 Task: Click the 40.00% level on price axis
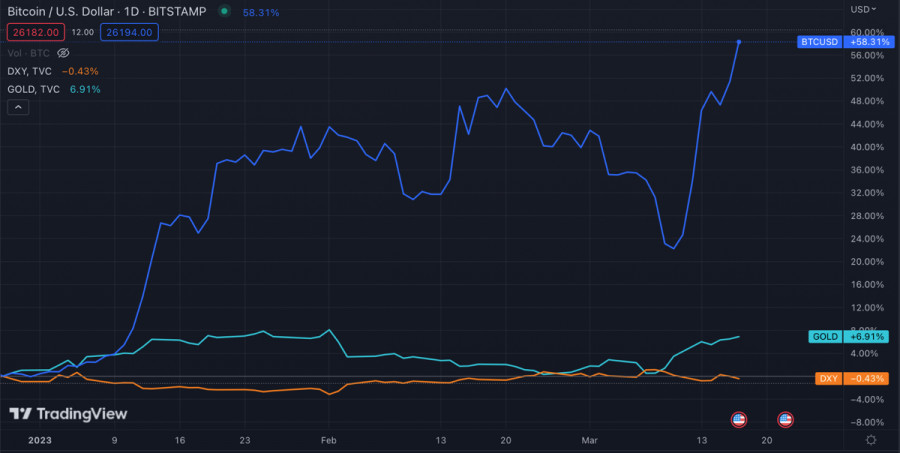point(866,147)
